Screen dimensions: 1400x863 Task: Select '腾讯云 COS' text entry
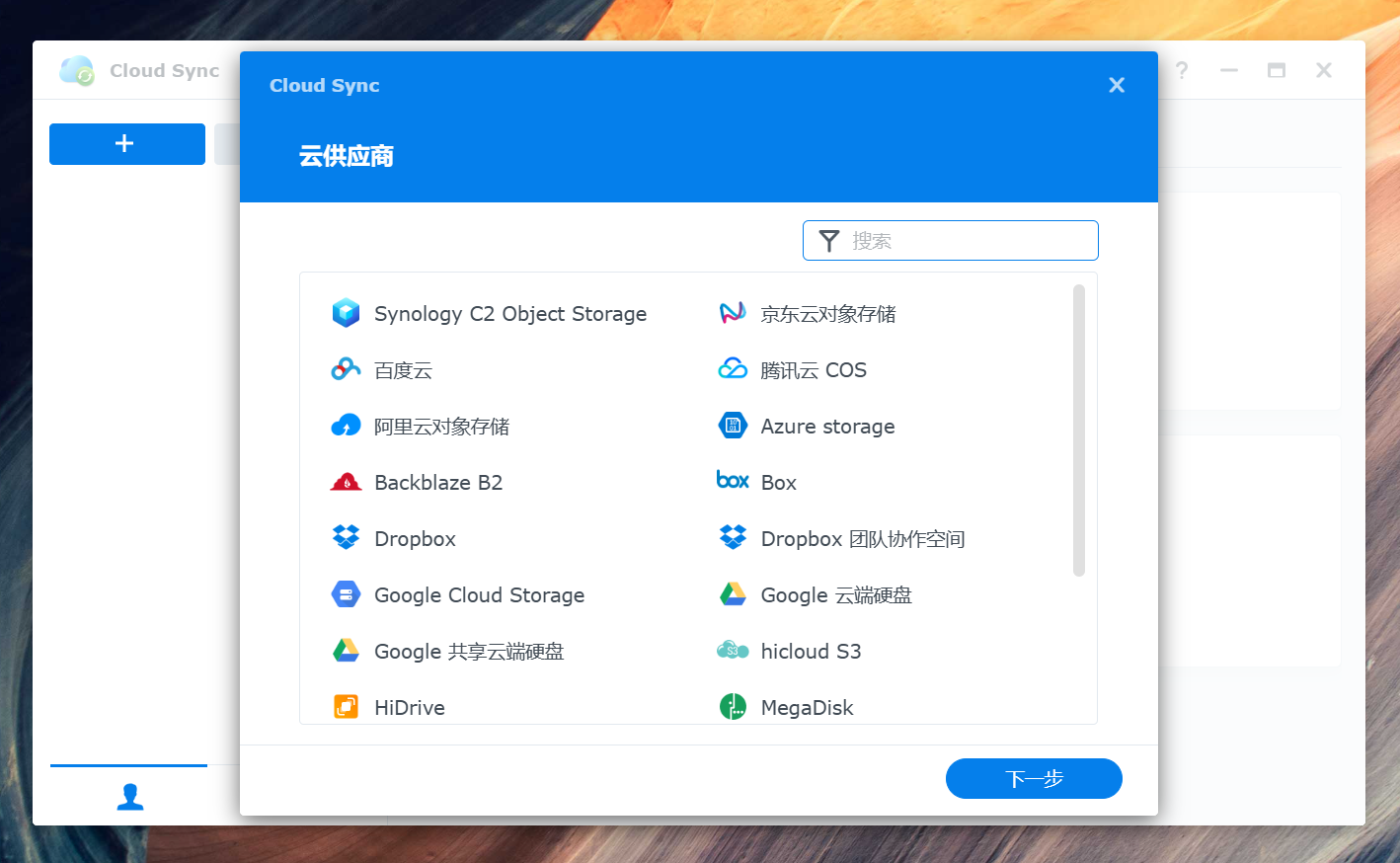coord(814,370)
